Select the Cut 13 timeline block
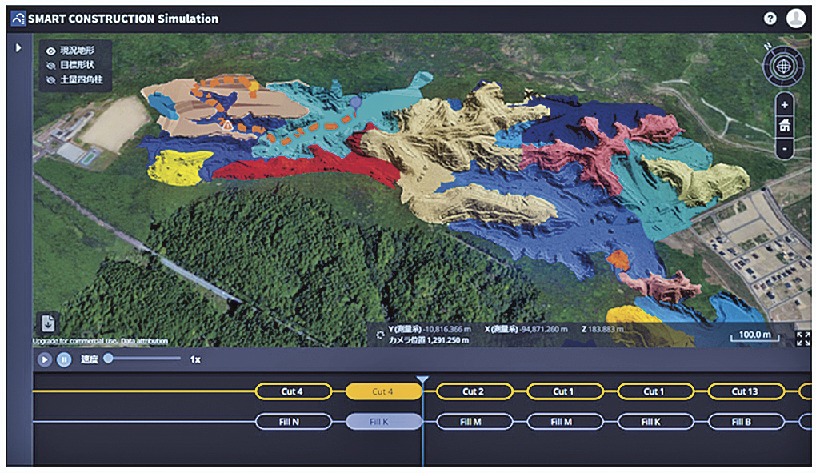The image size is (816, 473). [x=746, y=391]
